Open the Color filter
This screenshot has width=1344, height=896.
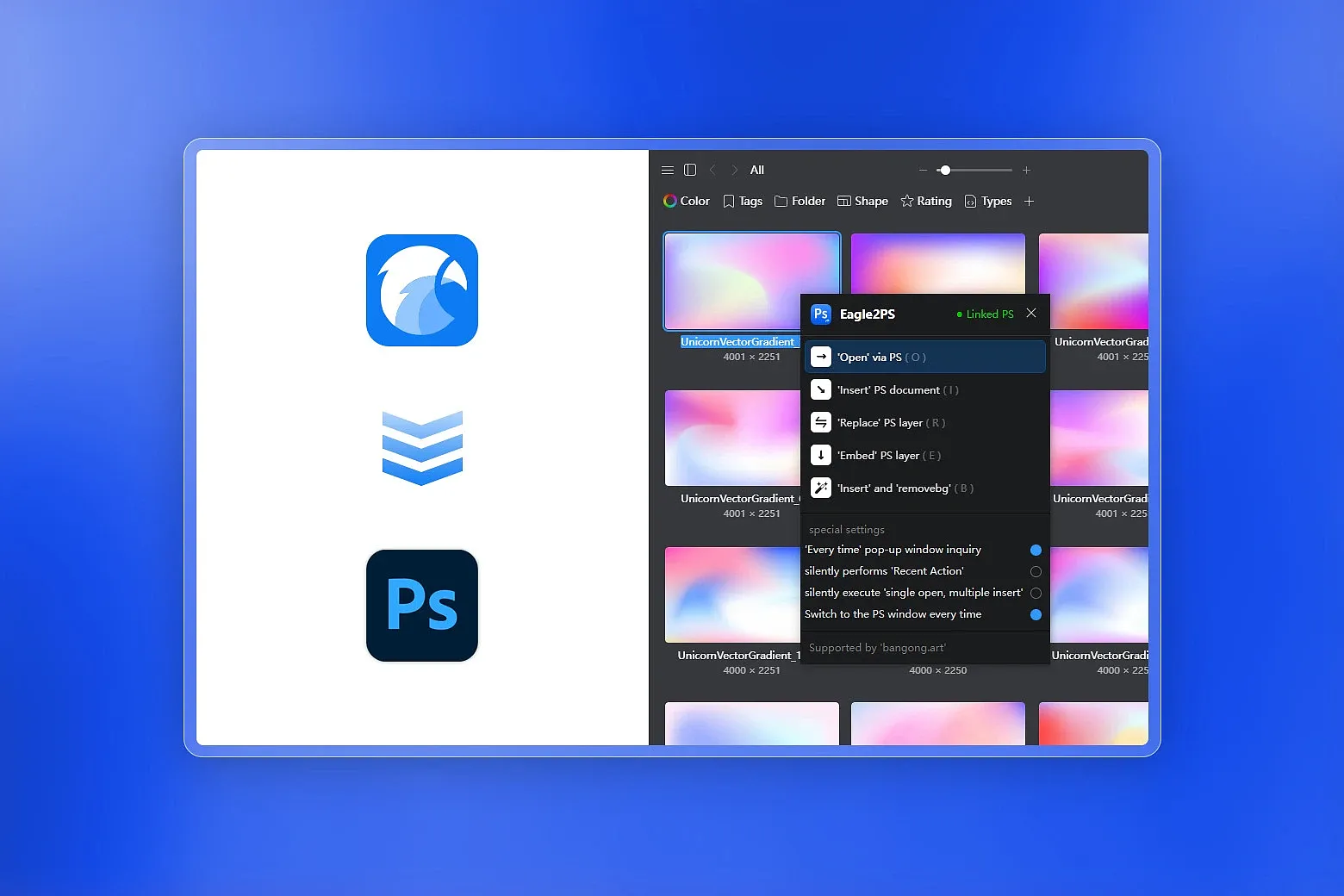pos(687,201)
